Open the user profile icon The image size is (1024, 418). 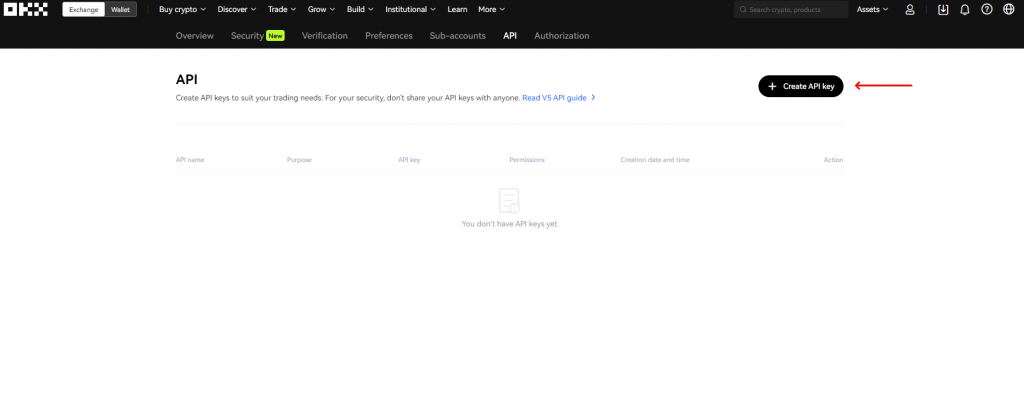coord(910,10)
